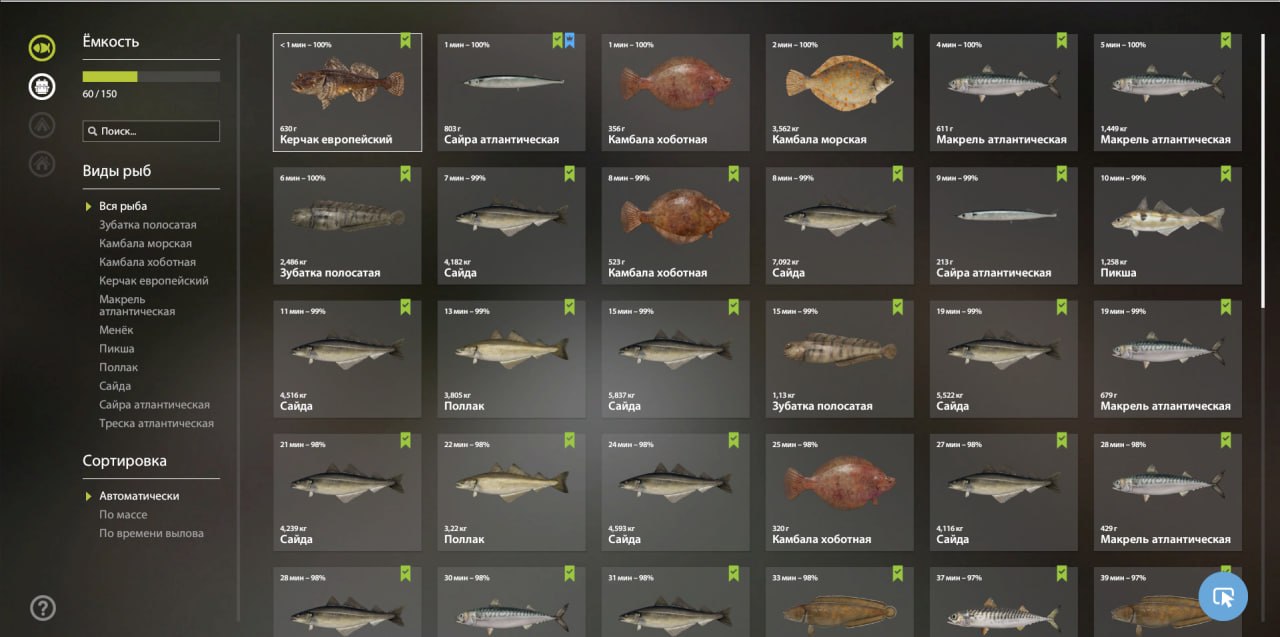The height and width of the screenshot is (637, 1280).
Task: Toggle green bookmark on Камбала морская card
Action: pos(898,41)
